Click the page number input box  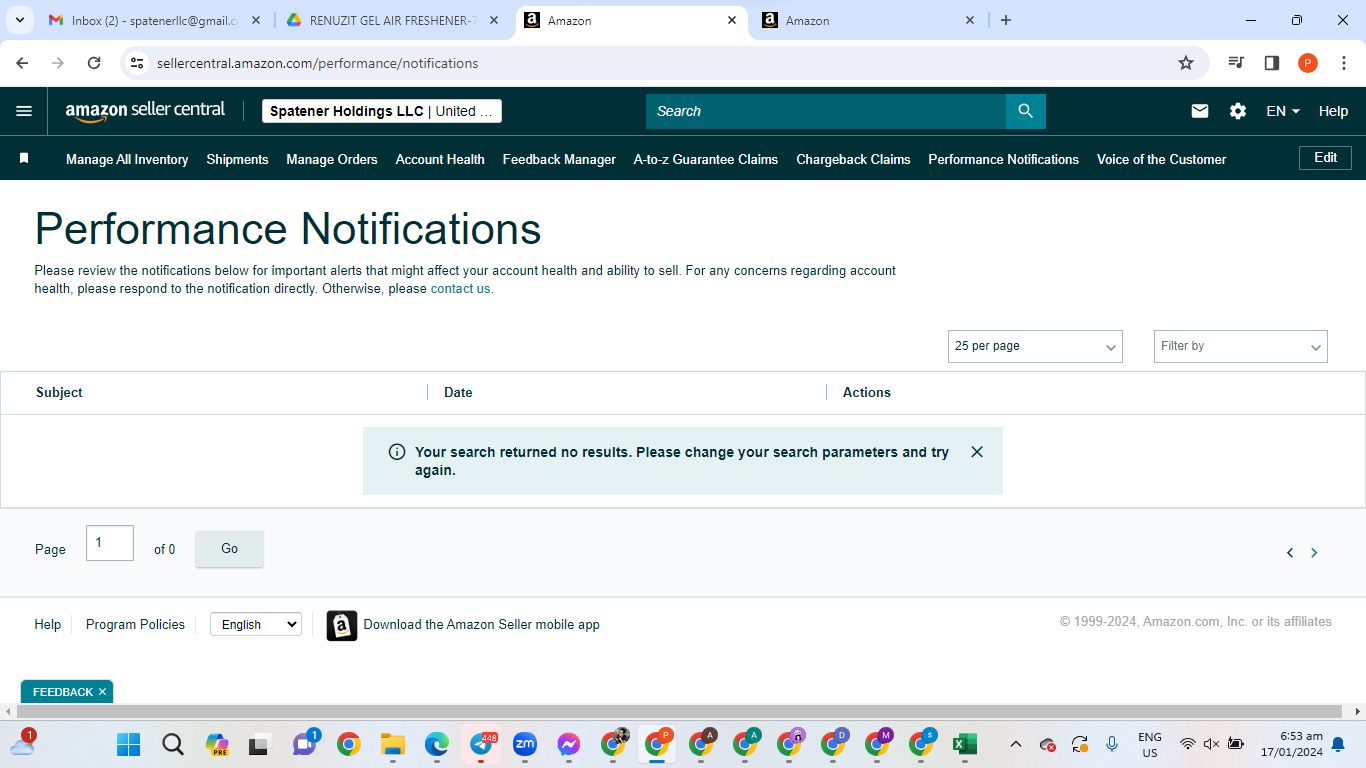110,543
